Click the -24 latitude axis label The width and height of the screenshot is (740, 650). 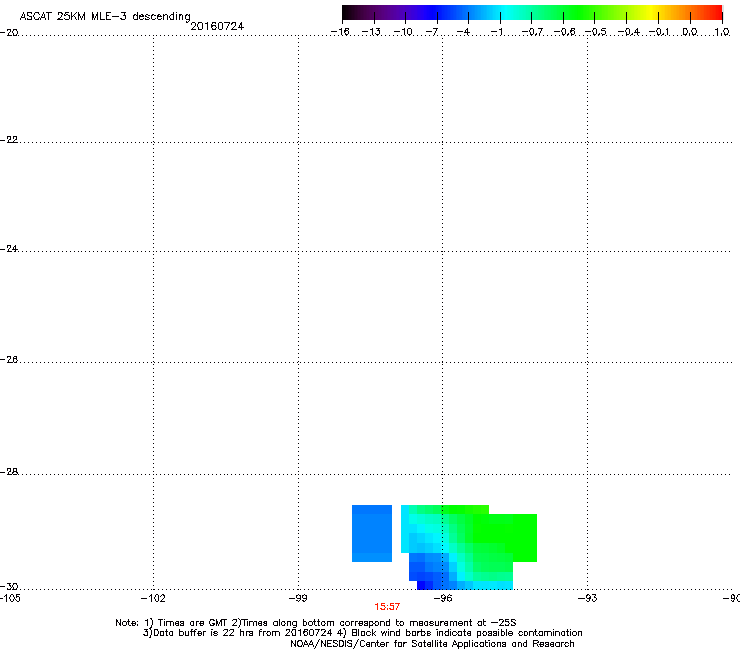pos(9,248)
